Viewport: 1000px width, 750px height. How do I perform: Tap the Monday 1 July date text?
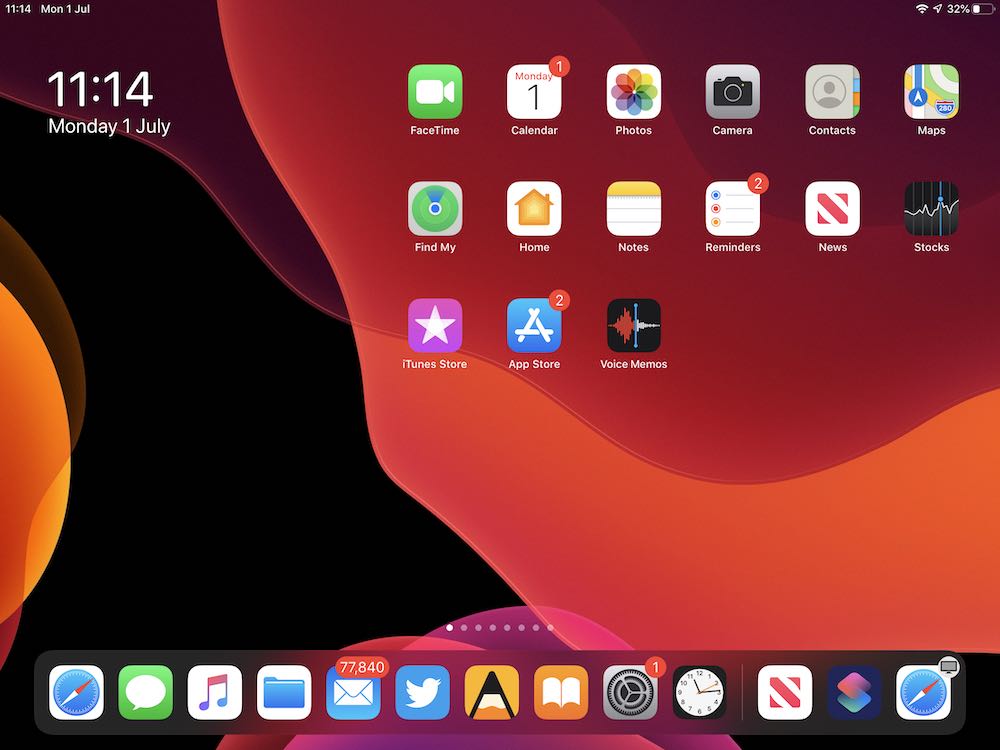[109, 126]
